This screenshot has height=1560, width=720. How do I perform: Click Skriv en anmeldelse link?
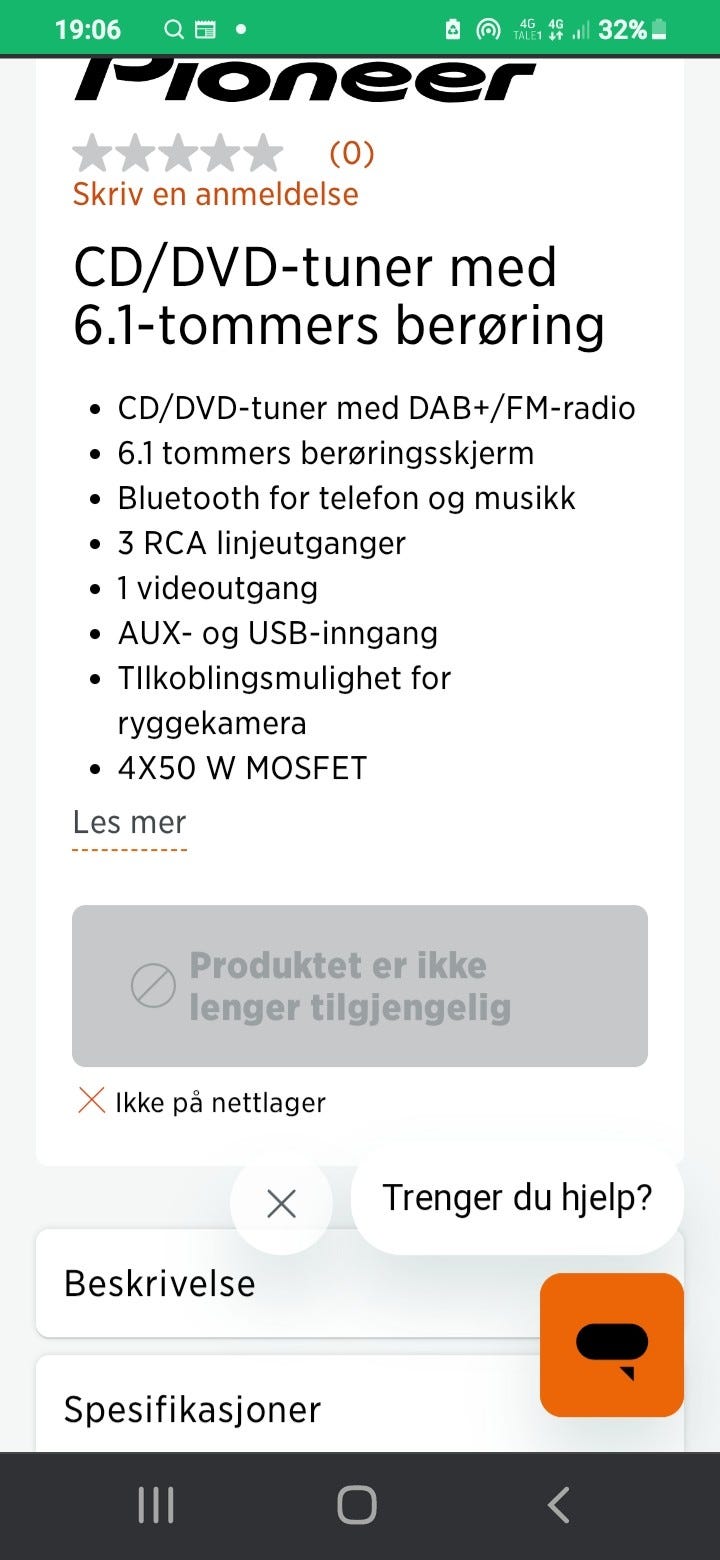click(215, 193)
